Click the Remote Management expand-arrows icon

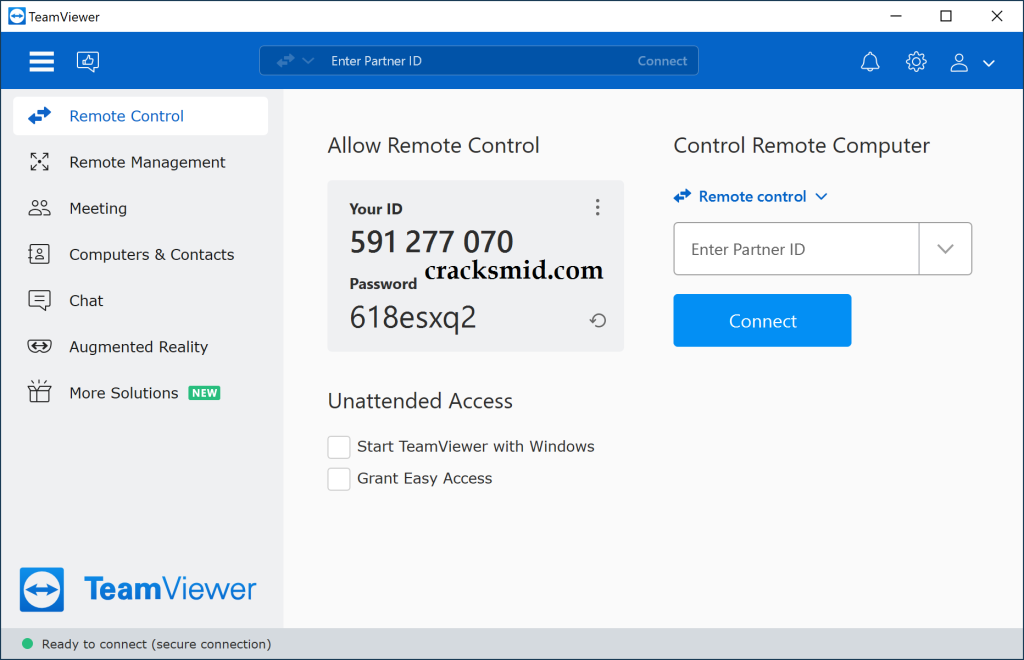pos(39,162)
